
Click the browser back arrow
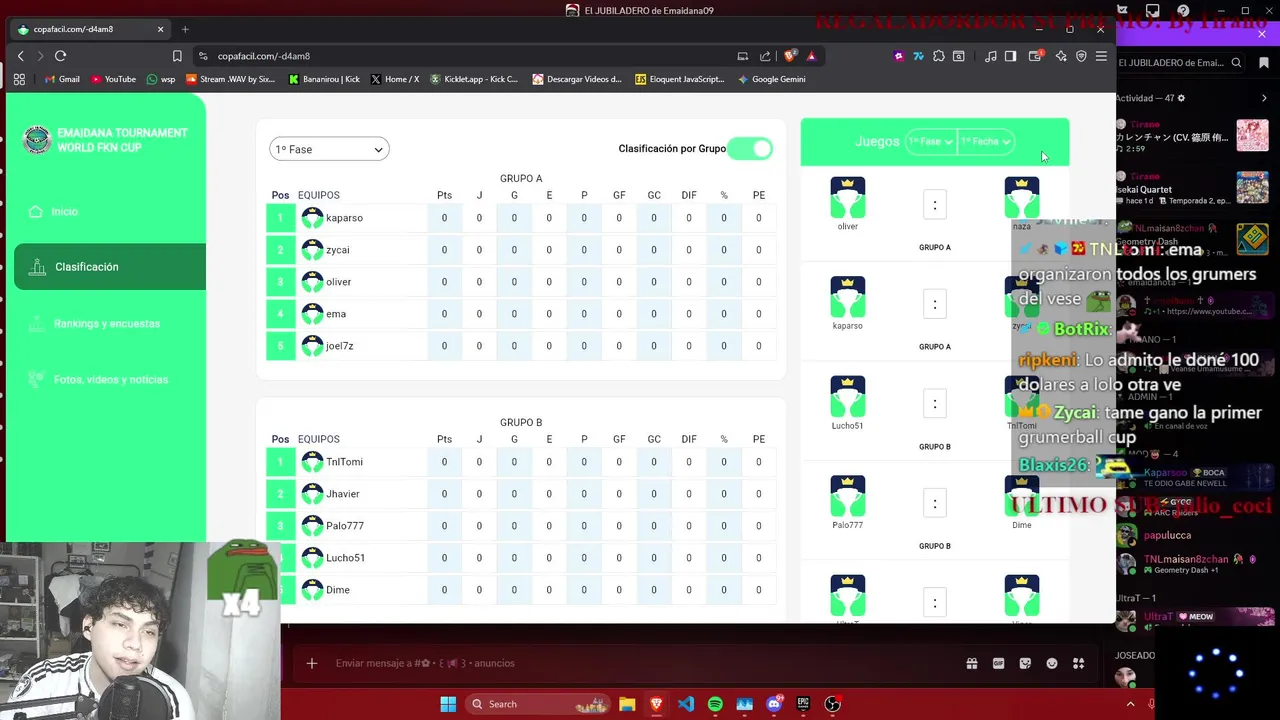(20, 56)
